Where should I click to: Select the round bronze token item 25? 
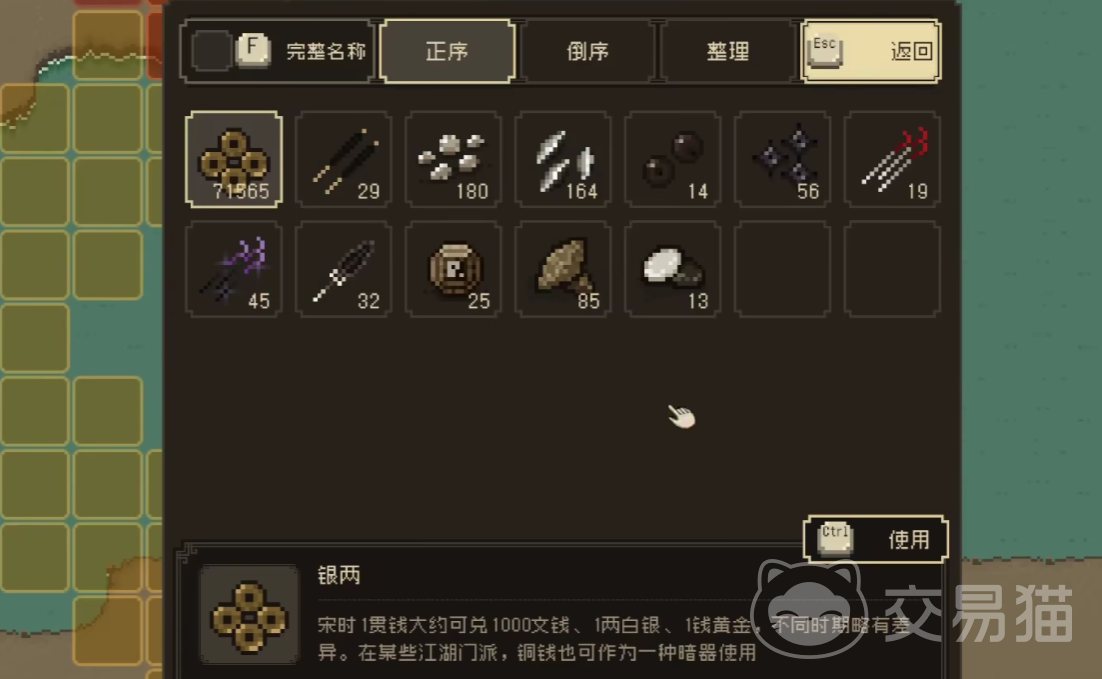(453, 269)
